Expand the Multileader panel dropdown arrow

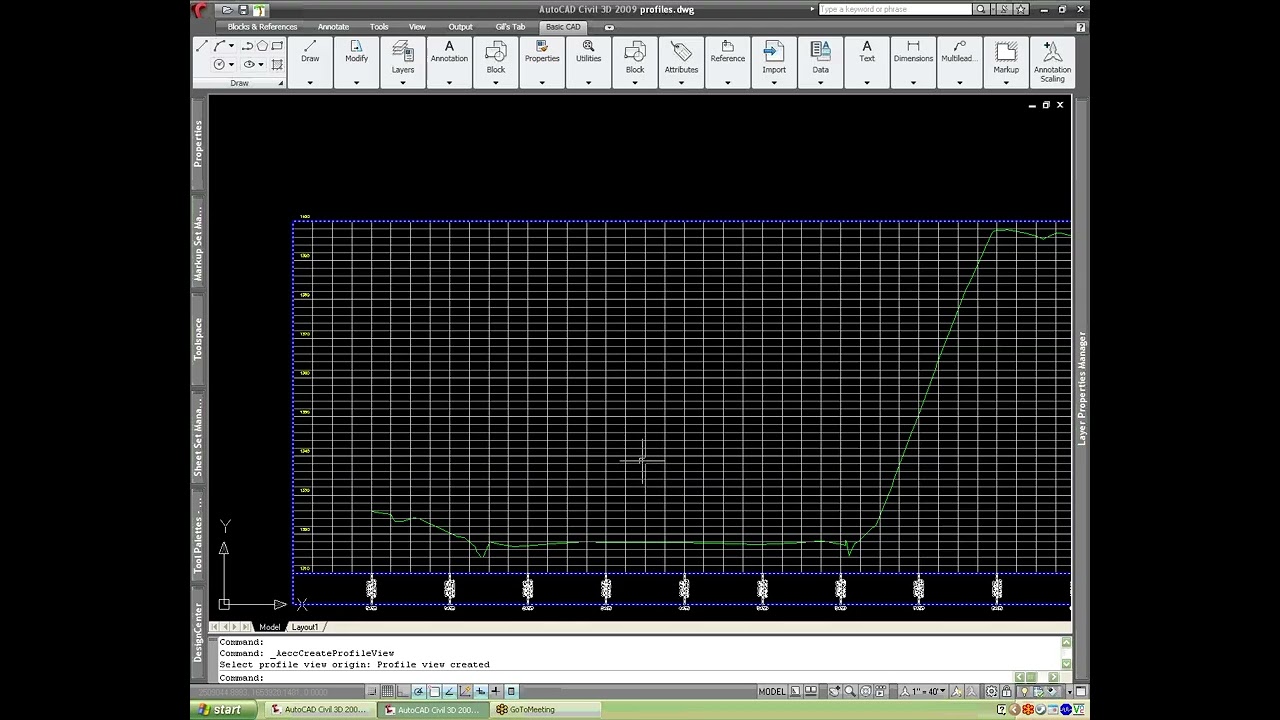[x=959, y=82]
